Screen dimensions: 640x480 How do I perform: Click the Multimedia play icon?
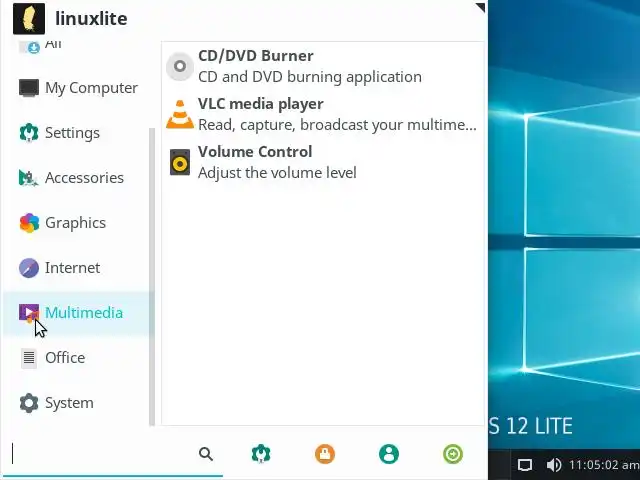[x=29, y=313]
